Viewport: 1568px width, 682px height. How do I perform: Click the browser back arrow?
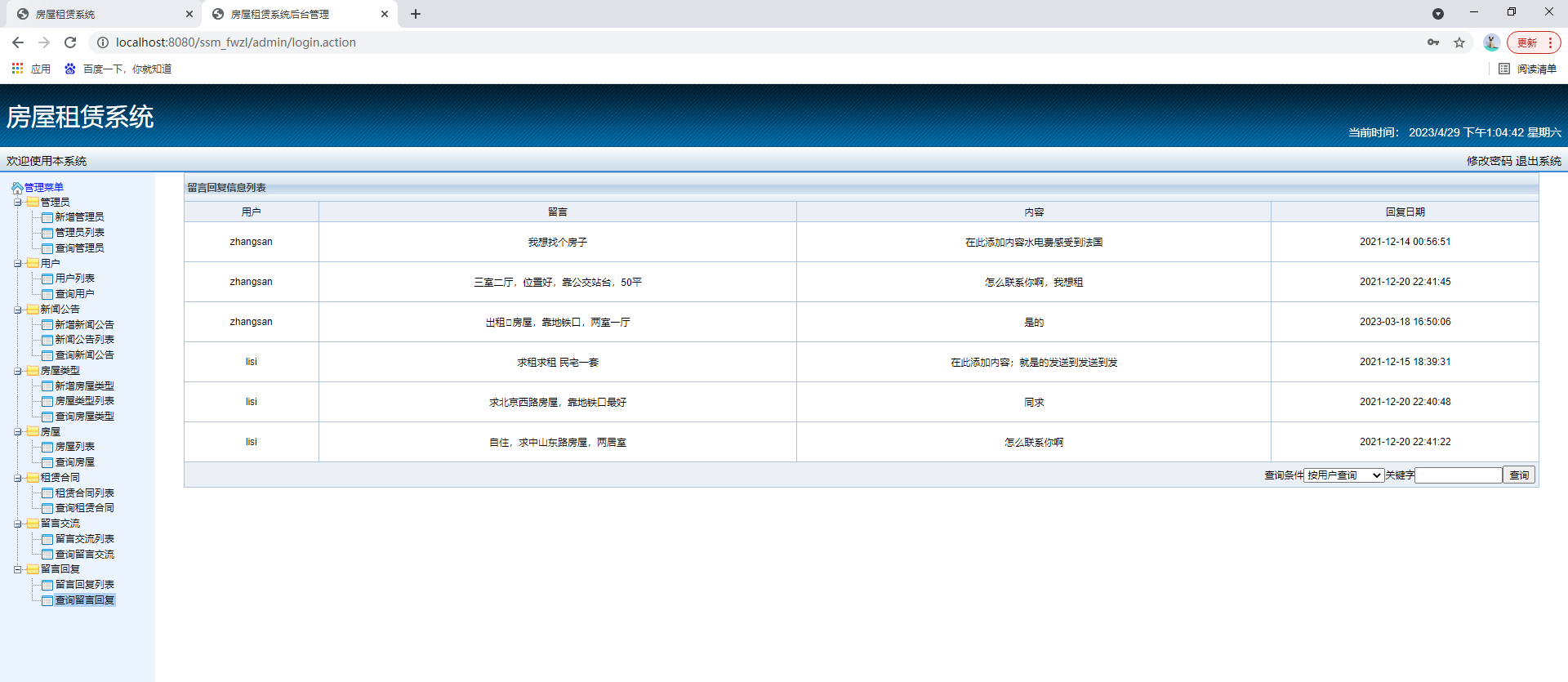[x=18, y=42]
